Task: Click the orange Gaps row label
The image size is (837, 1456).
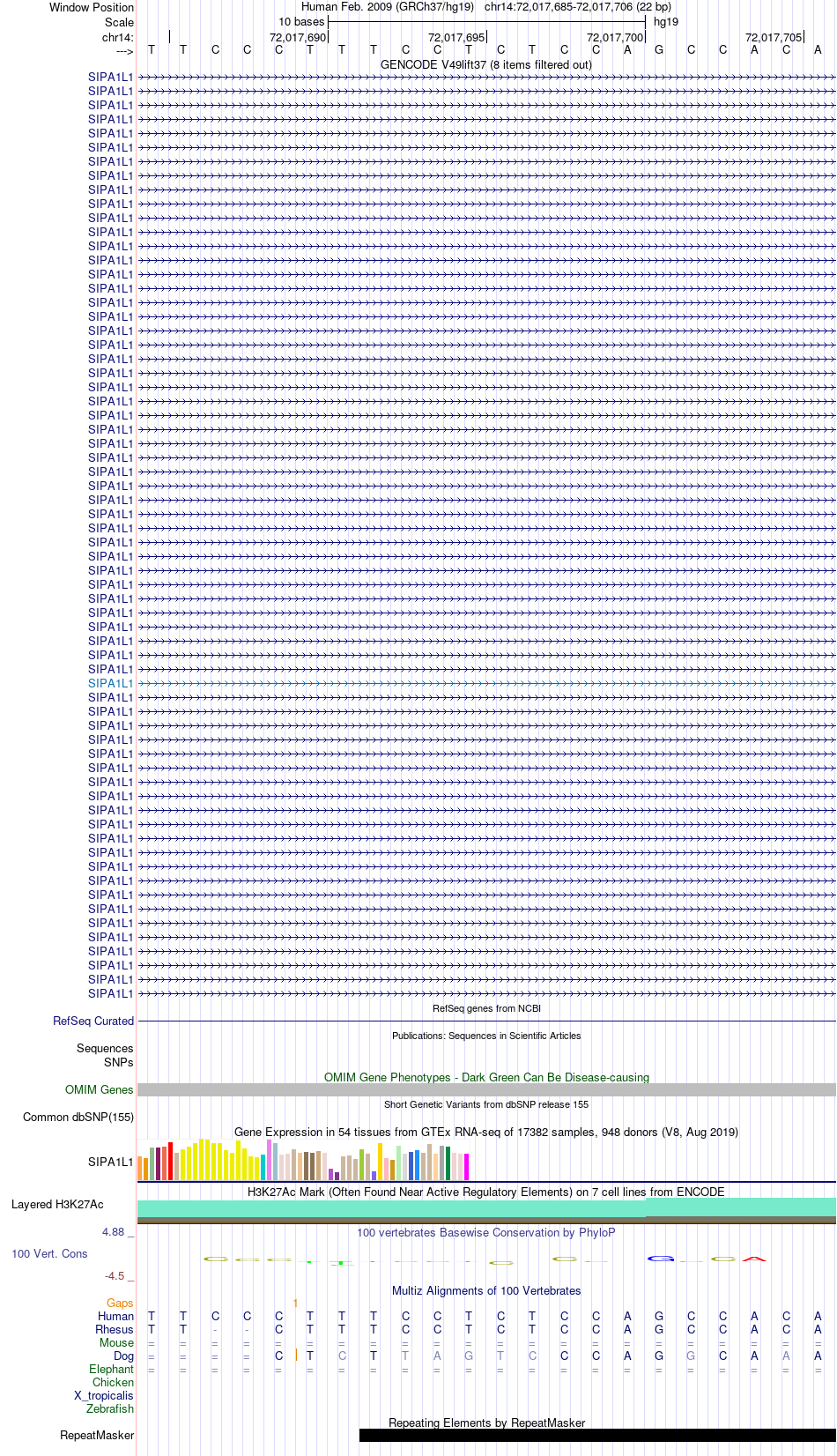Action: tap(120, 1303)
